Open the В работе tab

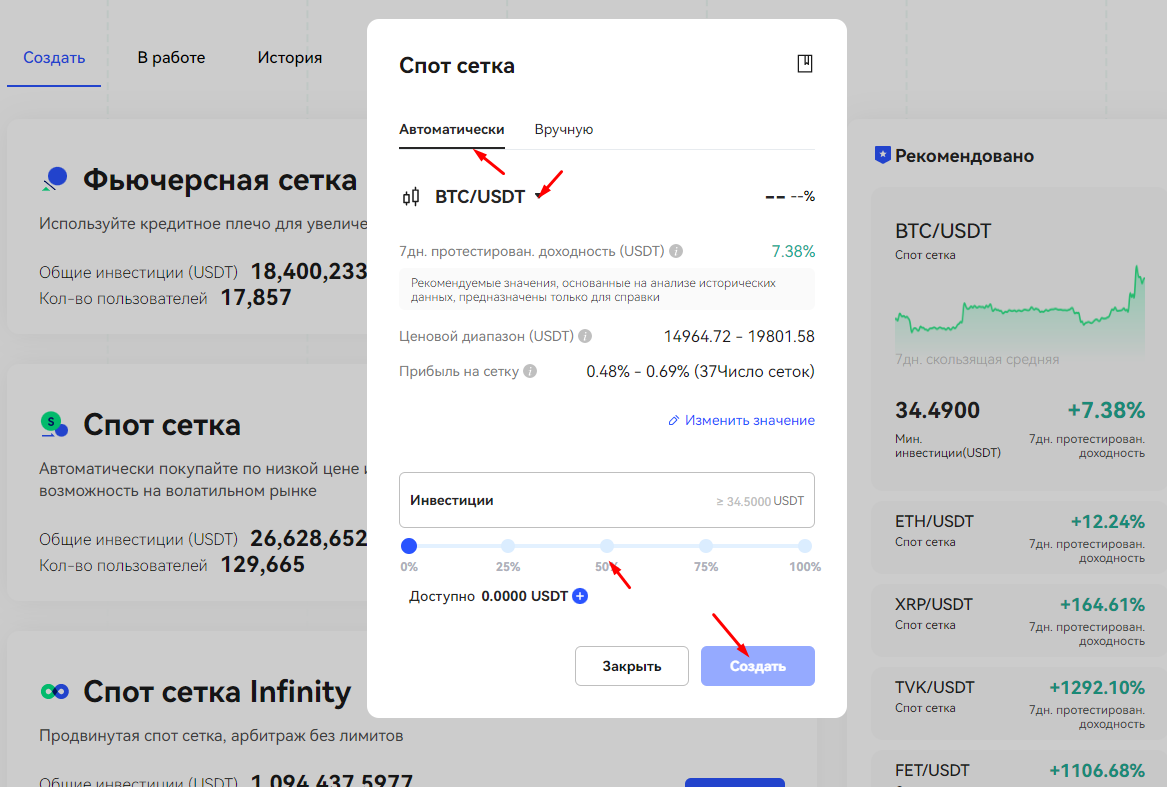[x=171, y=57]
